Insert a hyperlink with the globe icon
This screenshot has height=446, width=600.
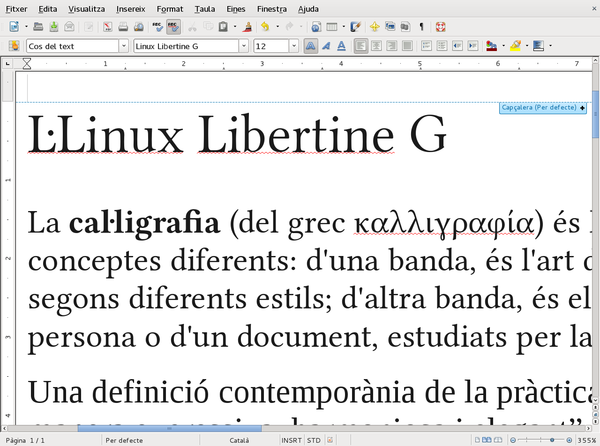tap(316, 27)
